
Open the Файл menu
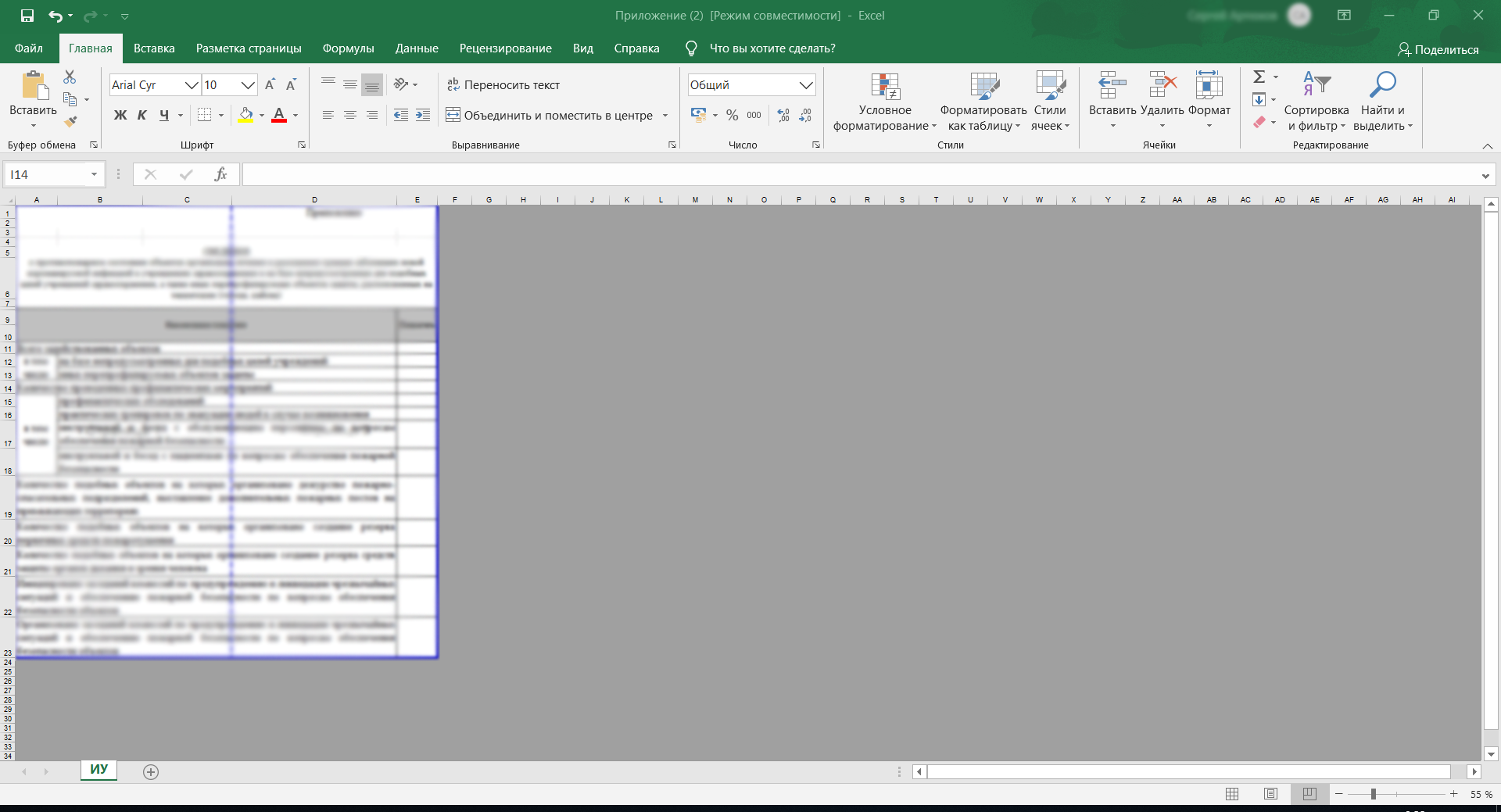tap(29, 48)
